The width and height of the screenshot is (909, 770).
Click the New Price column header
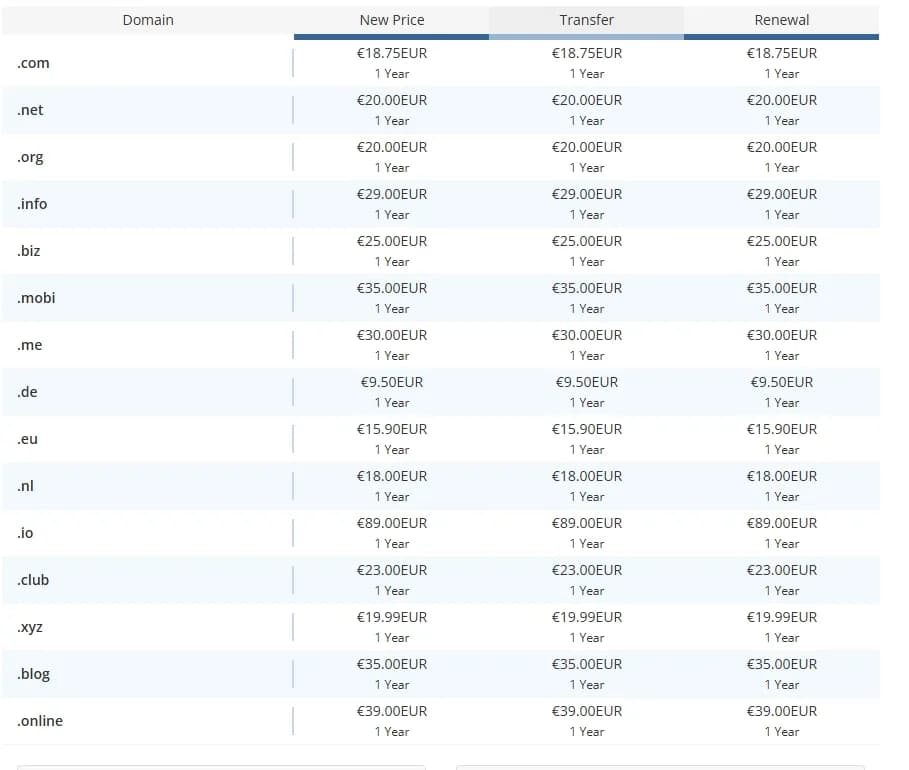(x=391, y=20)
